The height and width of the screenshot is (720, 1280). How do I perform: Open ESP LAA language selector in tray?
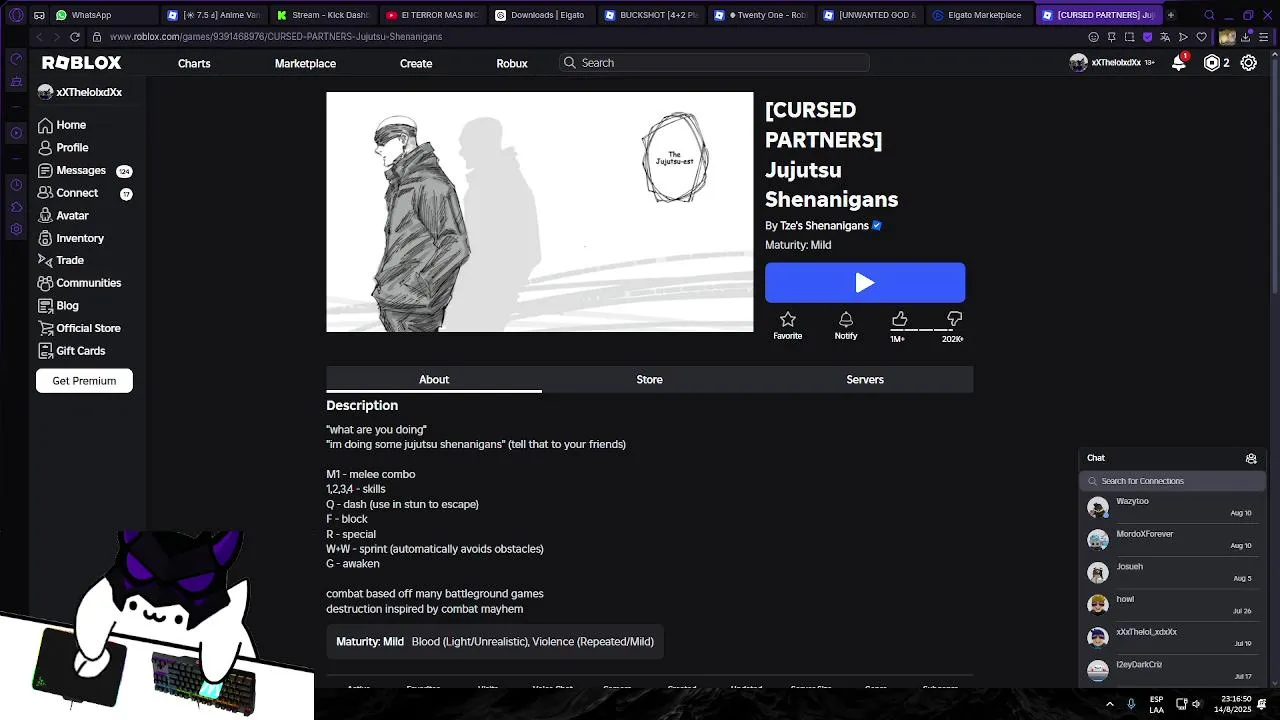1156,704
